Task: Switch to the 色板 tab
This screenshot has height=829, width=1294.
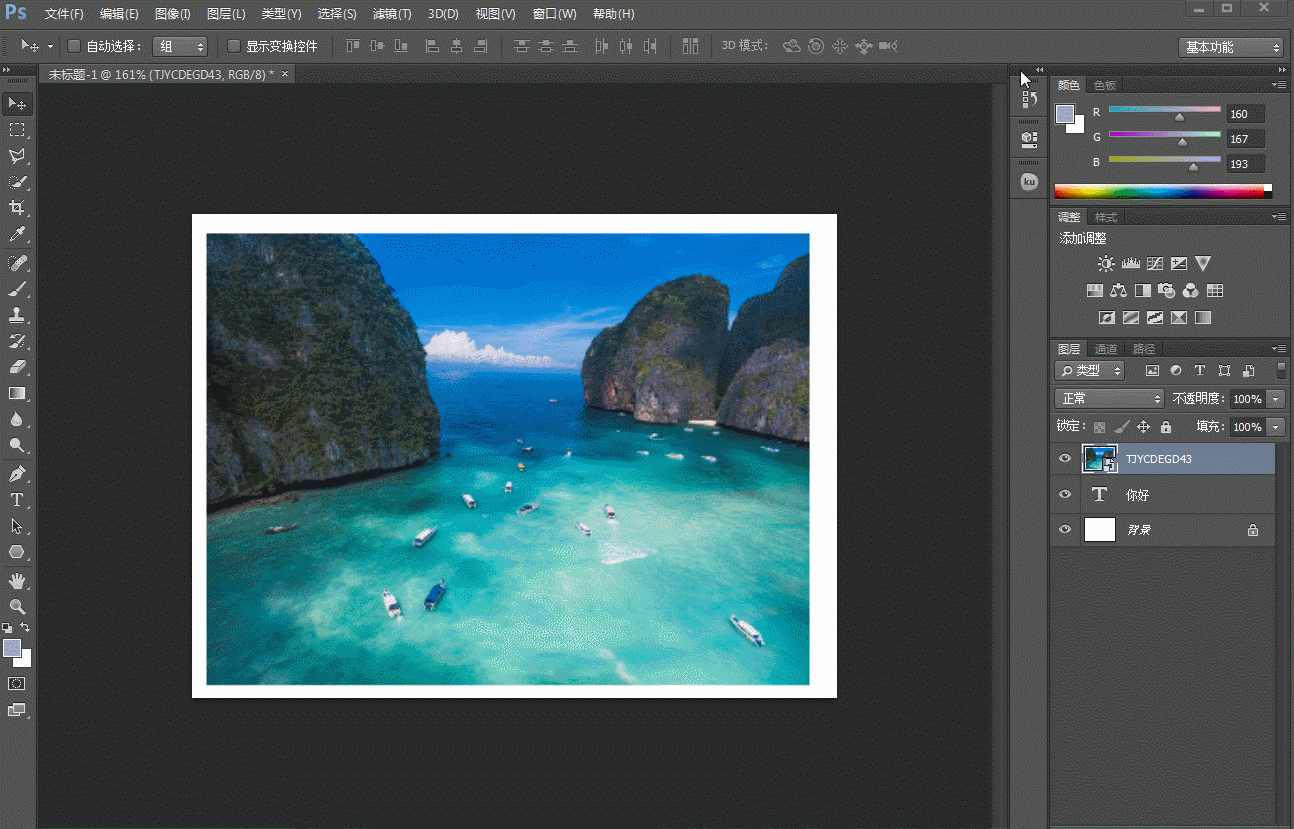Action: pos(1105,85)
